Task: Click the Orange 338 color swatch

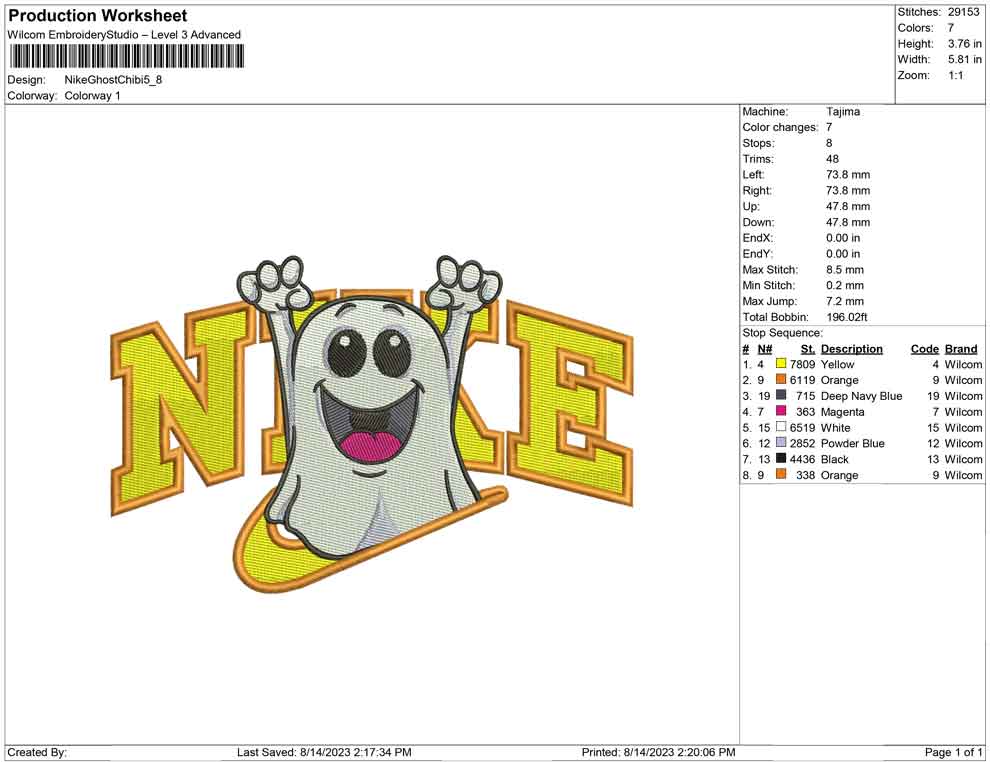Action: [781, 474]
